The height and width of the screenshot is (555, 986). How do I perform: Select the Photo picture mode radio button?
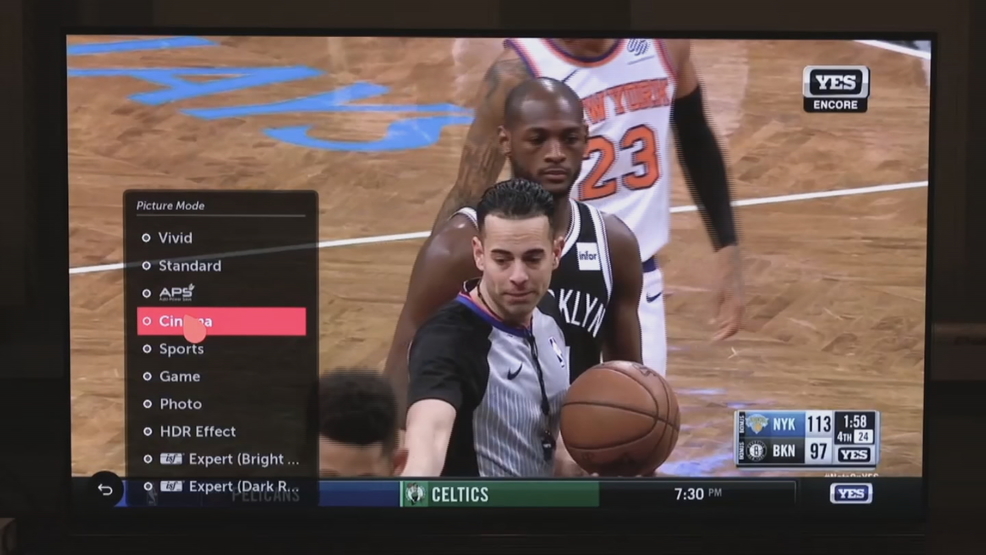tap(148, 404)
